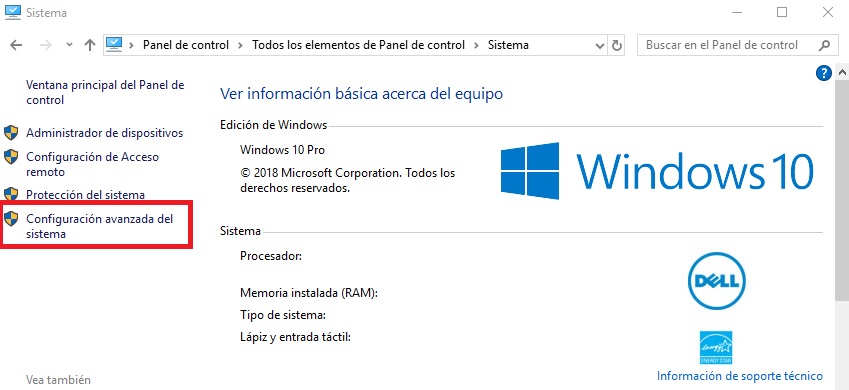Click the search magnifier icon

pos(824,45)
